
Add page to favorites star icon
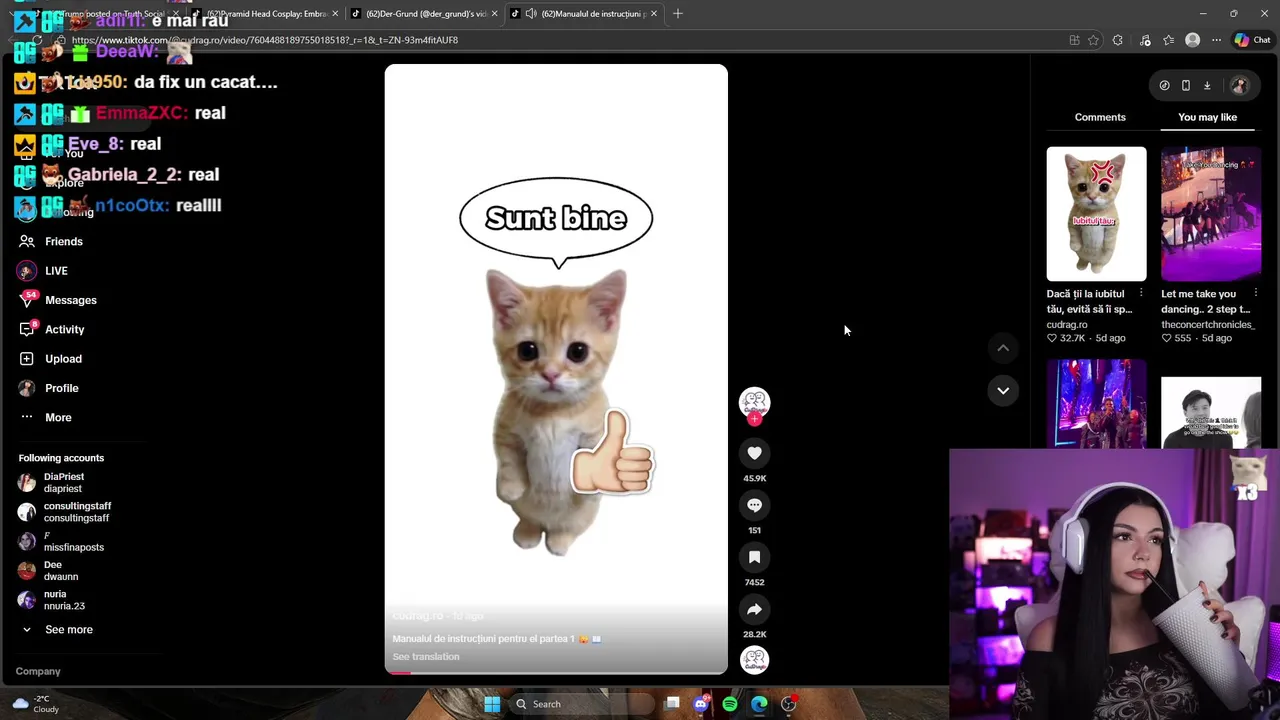pyautogui.click(x=1093, y=40)
